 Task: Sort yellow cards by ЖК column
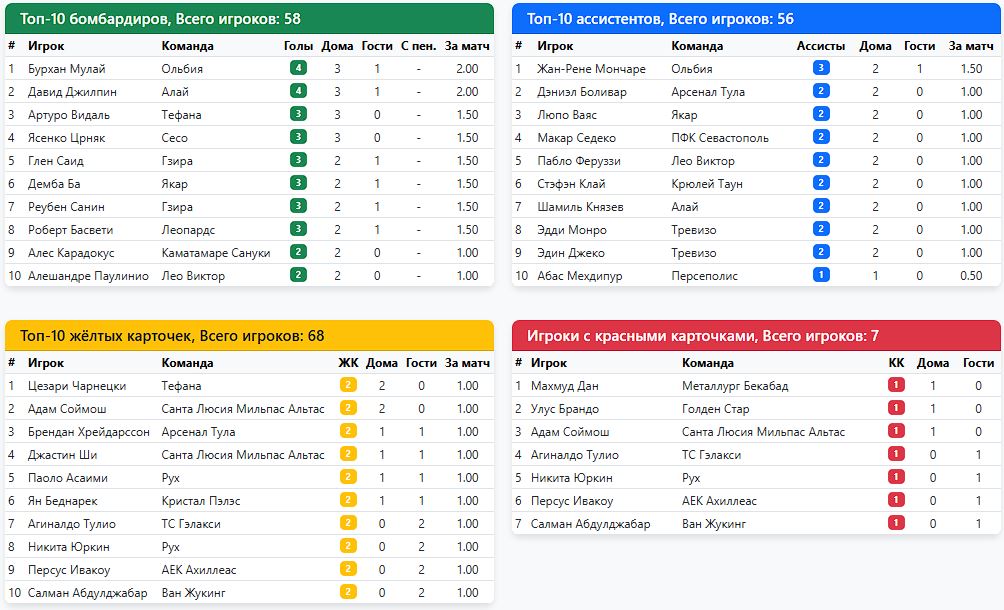tap(348, 363)
